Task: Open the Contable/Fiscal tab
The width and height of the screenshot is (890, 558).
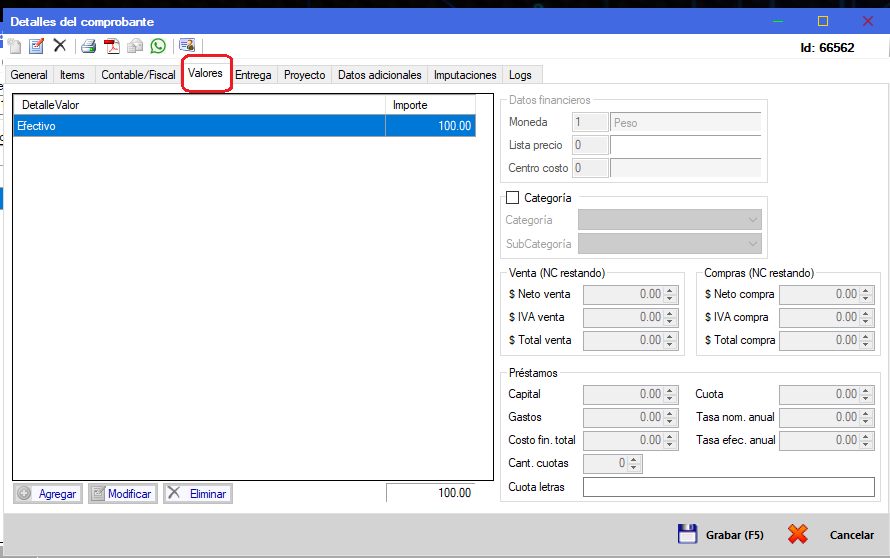Action: [138, 75]
